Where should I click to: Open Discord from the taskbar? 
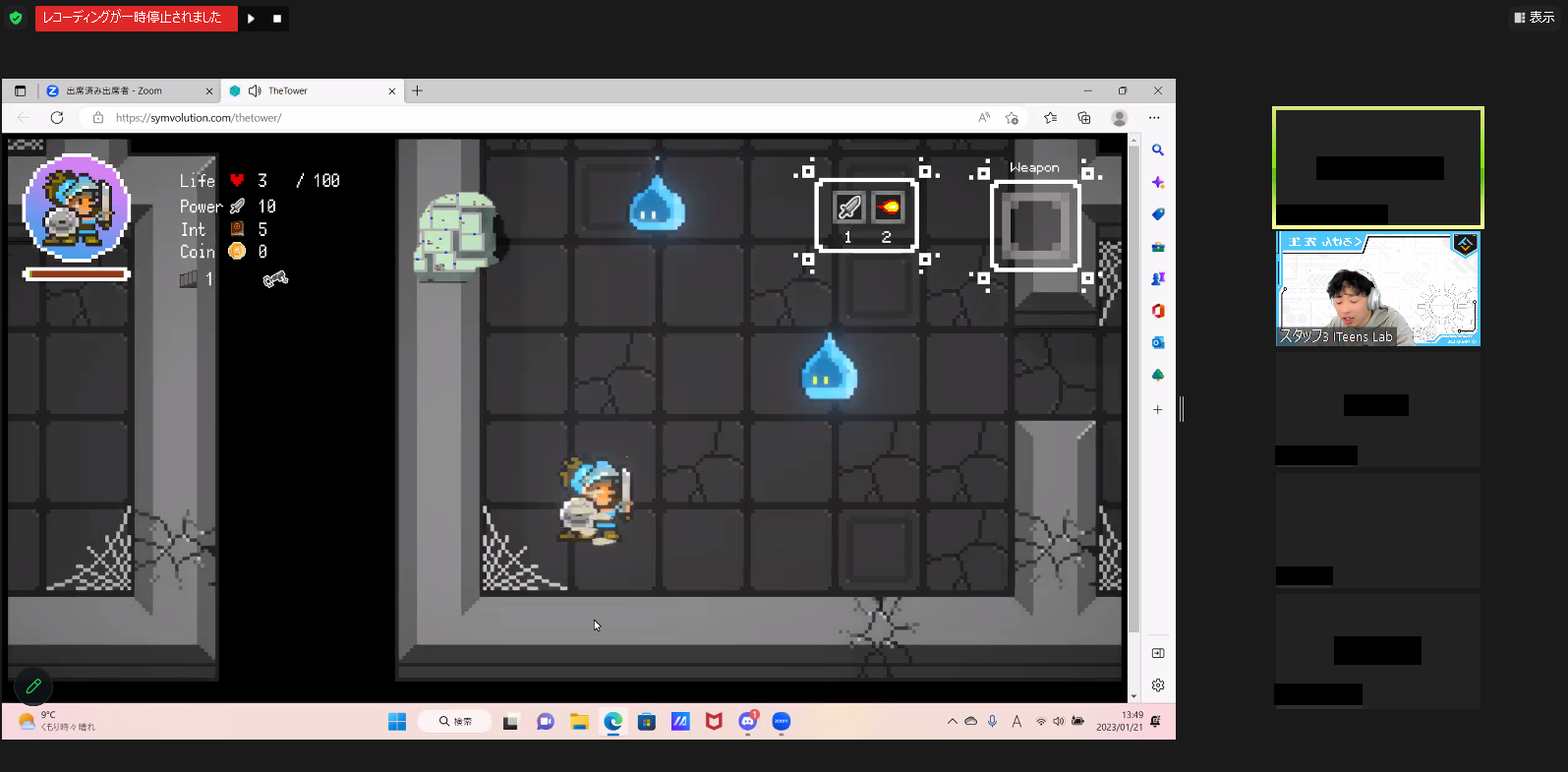[x=748, y=722]
